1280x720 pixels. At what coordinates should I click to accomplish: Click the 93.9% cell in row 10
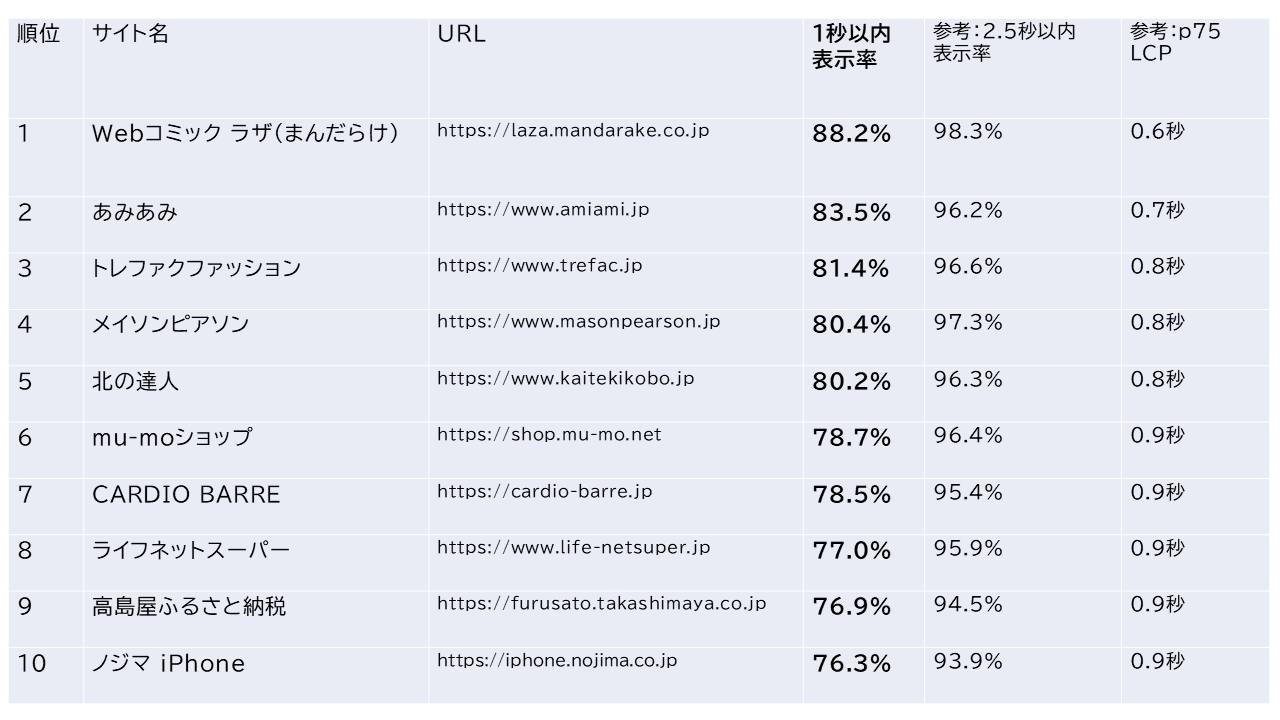967,662
